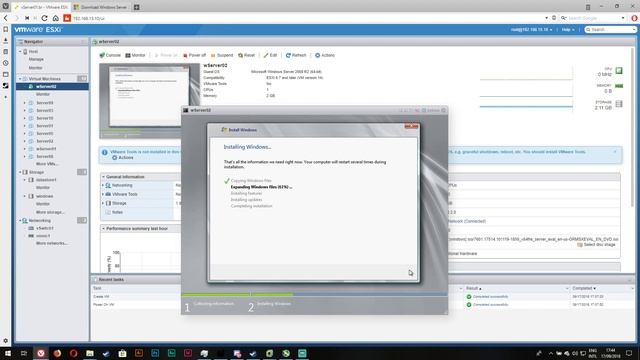Screen dimensions: 640x360
Task: Click the Storage usage icon
Action: click(619, 104)
